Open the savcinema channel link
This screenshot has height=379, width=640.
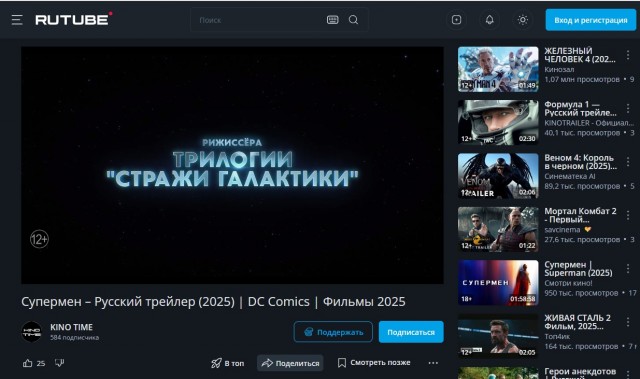point(562,230)
